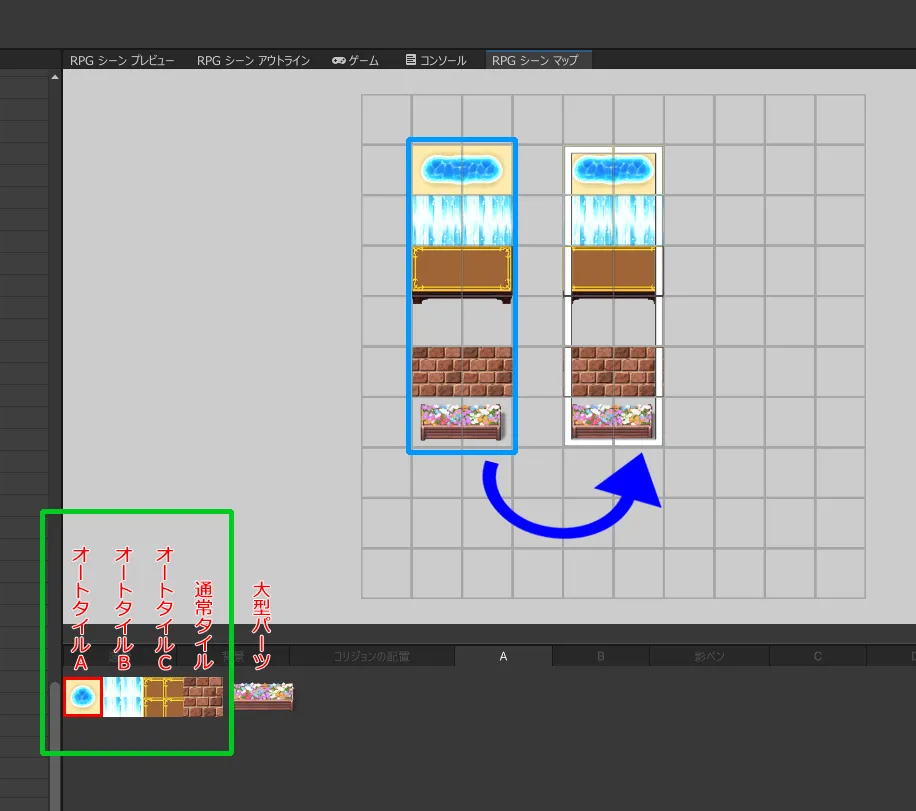916x811 pixels.
Task: Open the RPG シーン プレビュー tab
Action: (122, 61)
